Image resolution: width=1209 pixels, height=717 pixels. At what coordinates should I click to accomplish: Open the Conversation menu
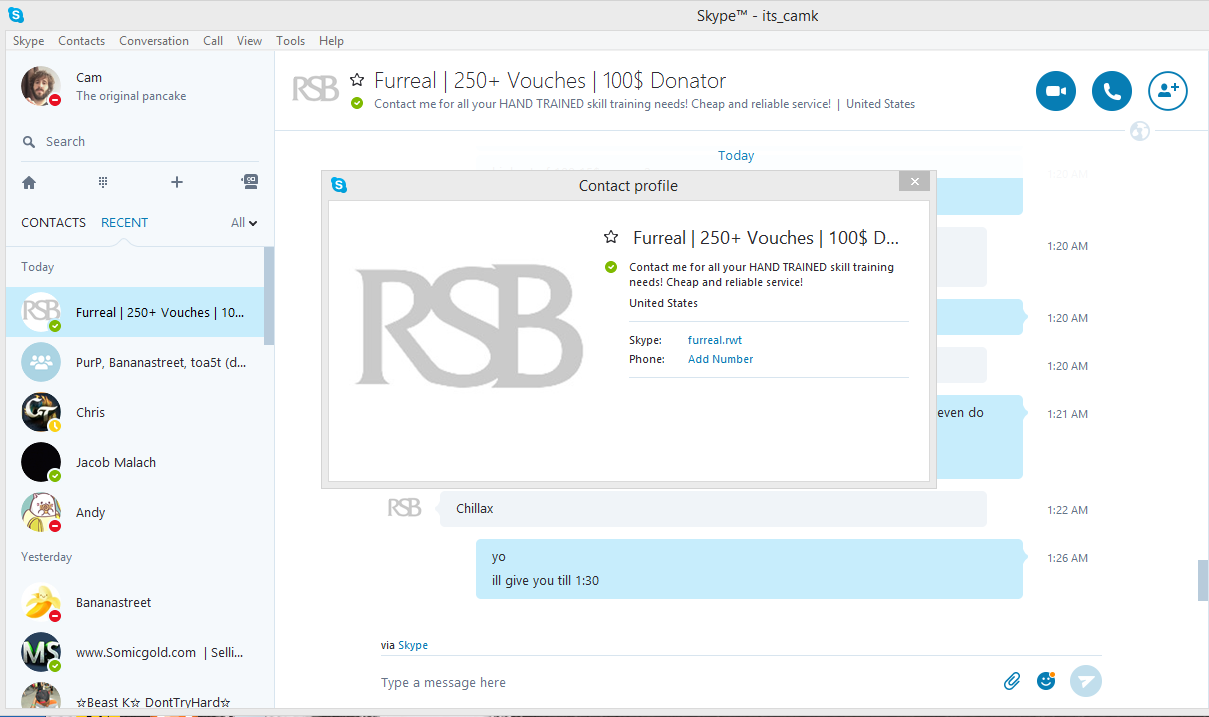(x=154, y=41)
